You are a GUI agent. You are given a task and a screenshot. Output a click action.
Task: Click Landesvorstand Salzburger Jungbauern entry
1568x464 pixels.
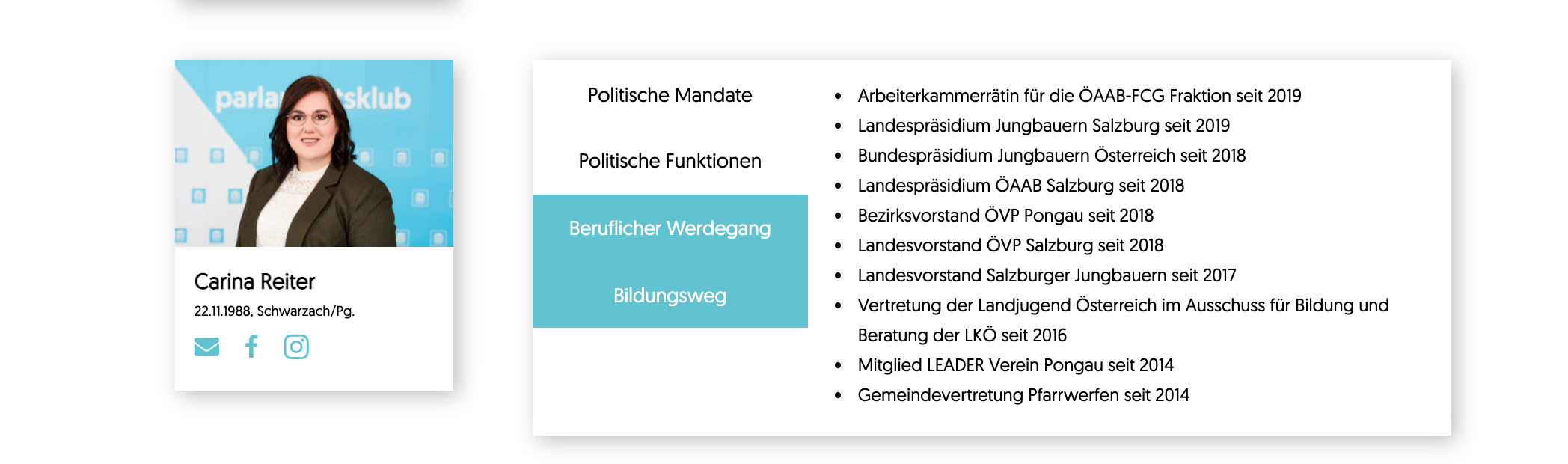1047,275
